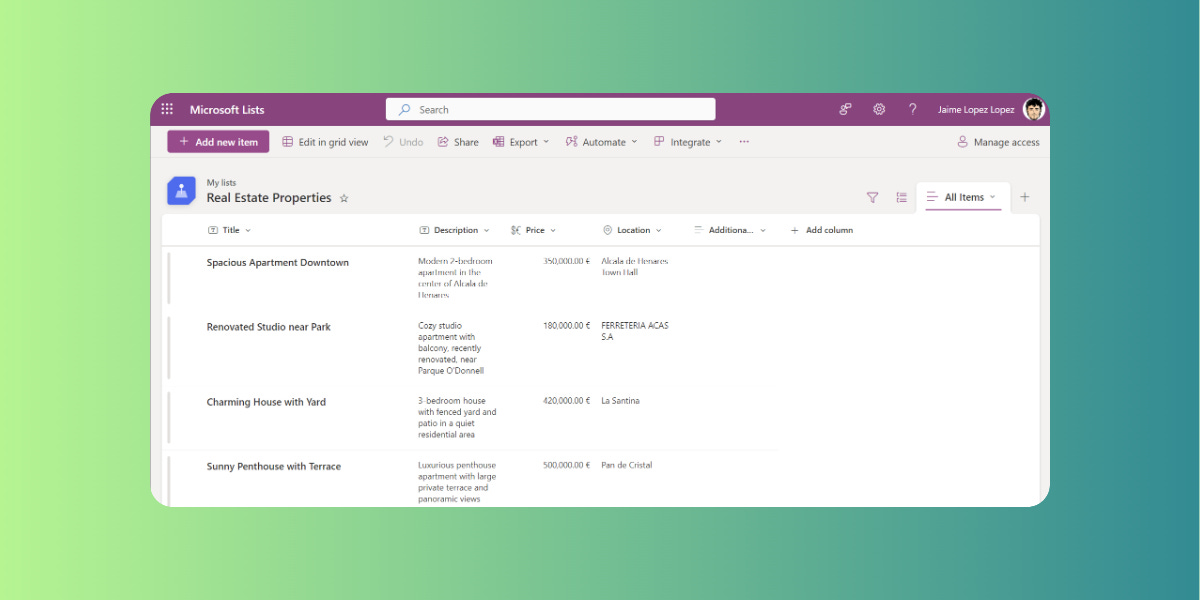Undo the last action
This screenshot has height=600, width=1200.
pyautogui.click(x=403, y=141)
